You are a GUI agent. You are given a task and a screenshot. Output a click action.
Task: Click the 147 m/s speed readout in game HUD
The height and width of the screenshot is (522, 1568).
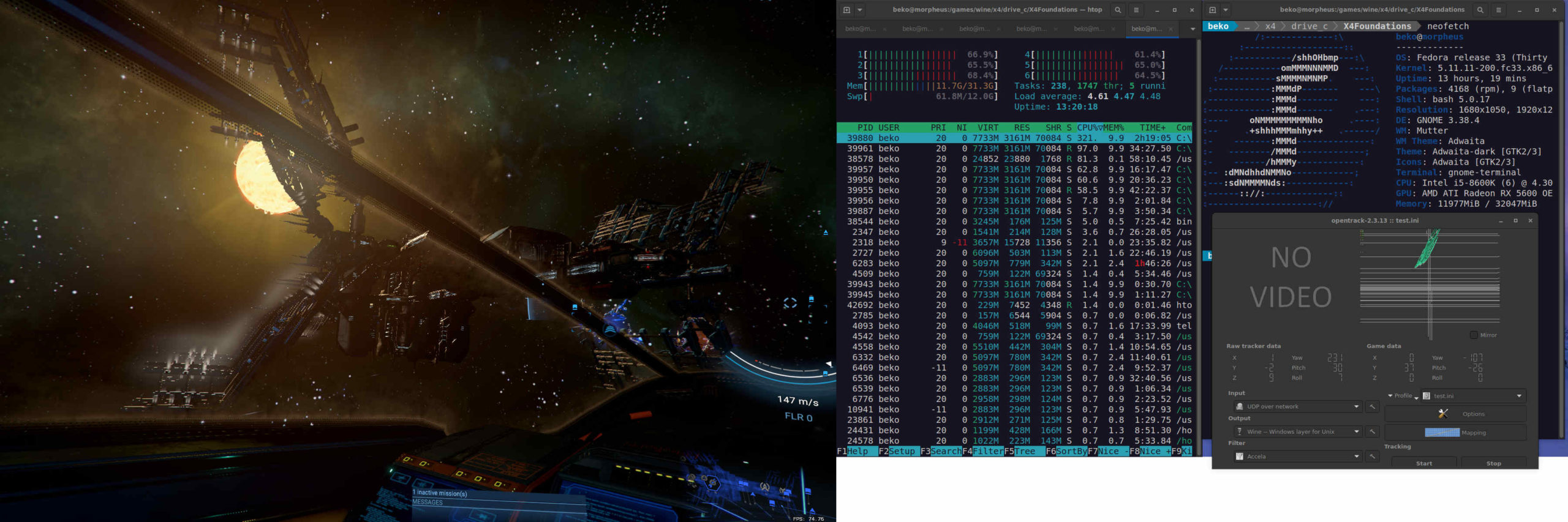(797, 401)
